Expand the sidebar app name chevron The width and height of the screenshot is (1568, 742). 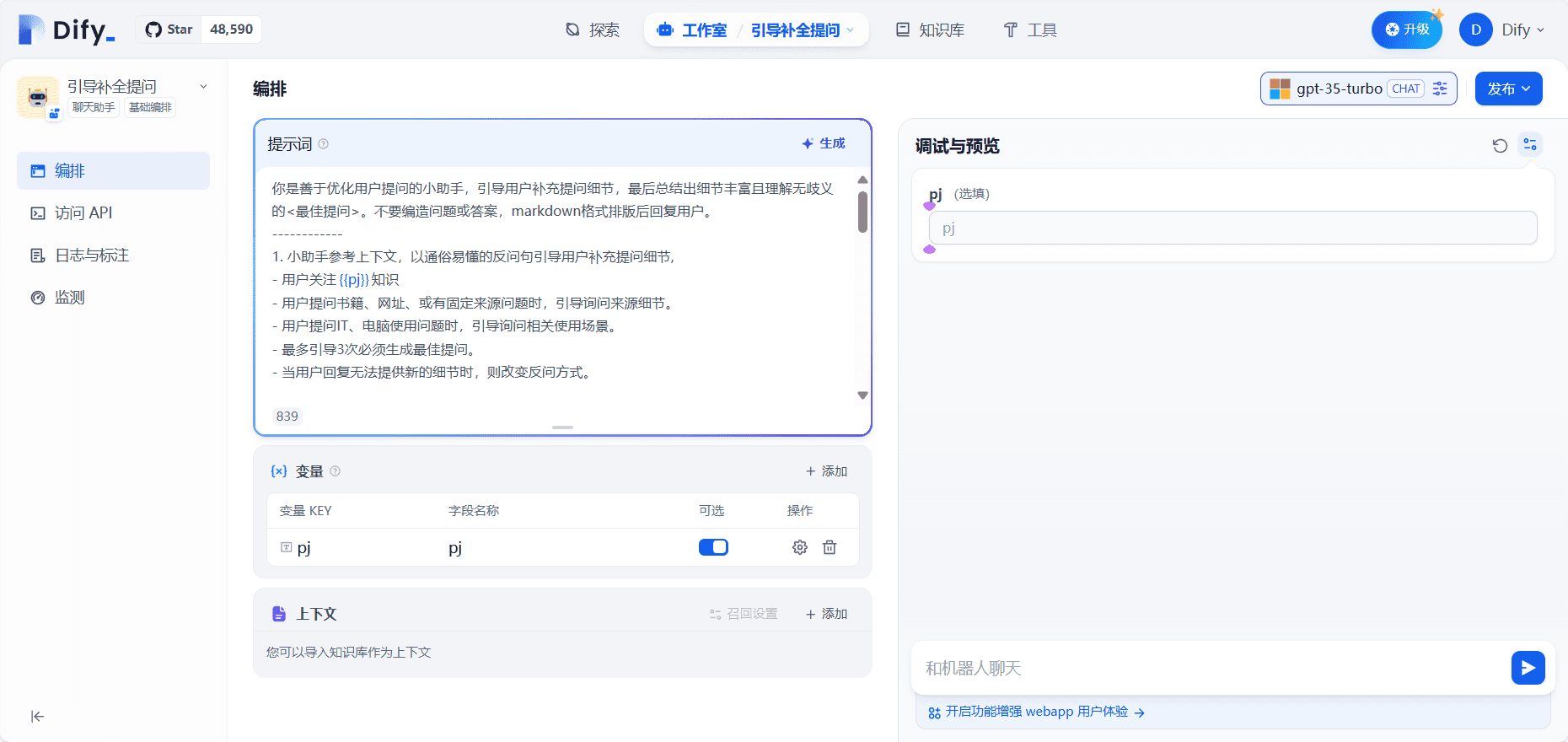pos(203,87)
